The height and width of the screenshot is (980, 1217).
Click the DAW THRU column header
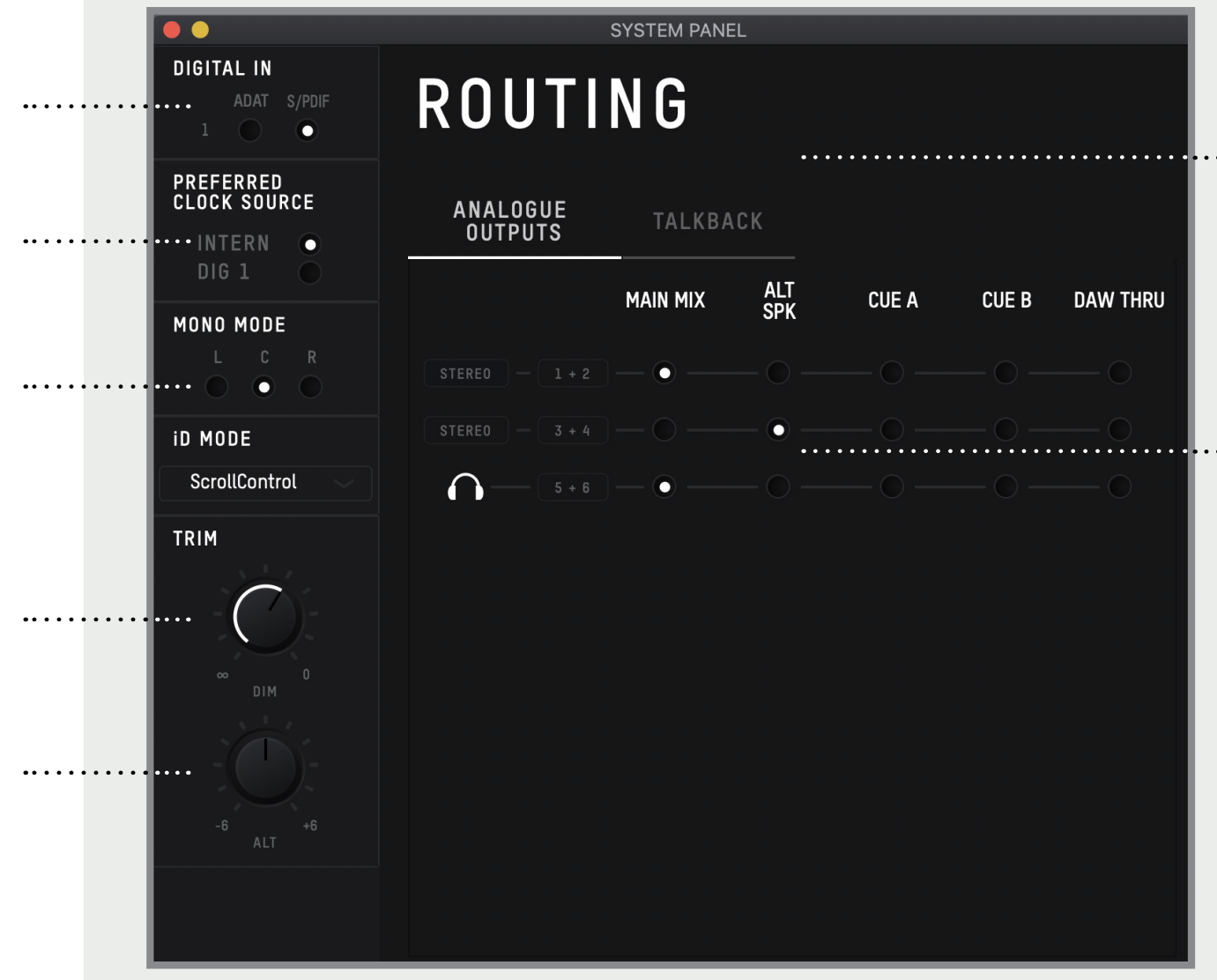pos(1119,301)
